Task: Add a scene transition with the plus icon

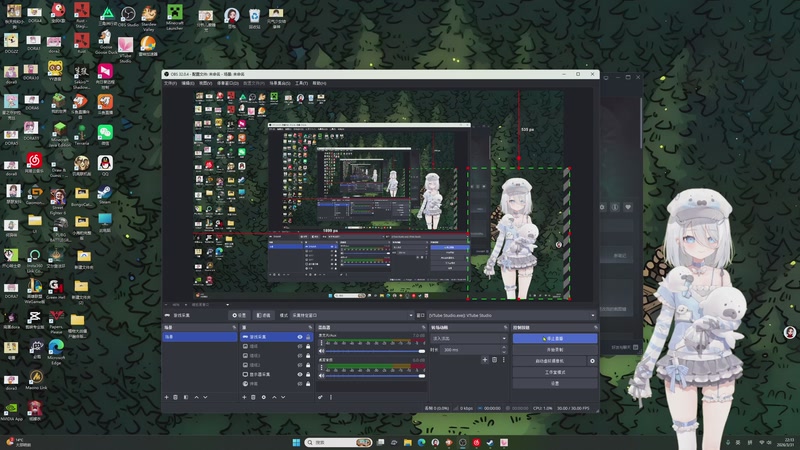Action: click(485, 360)
